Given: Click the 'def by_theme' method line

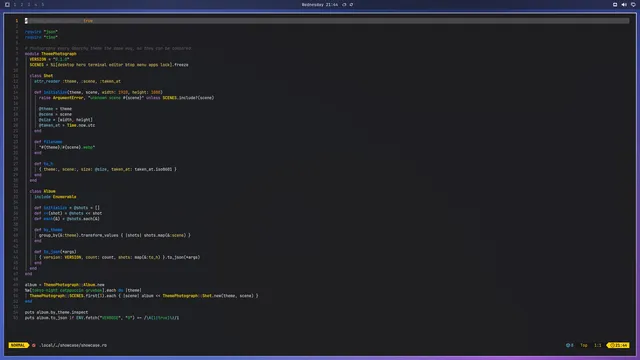Looking at the screenshot, I should click(x=48, y=230).
